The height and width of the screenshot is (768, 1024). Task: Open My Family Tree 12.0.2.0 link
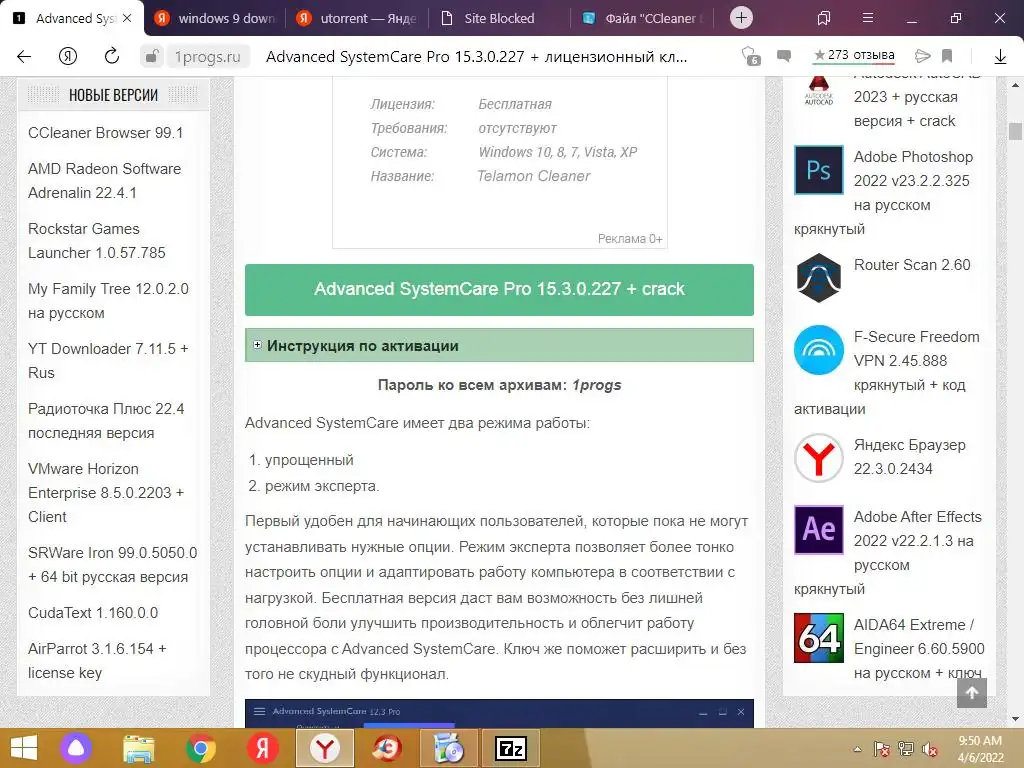108,301
